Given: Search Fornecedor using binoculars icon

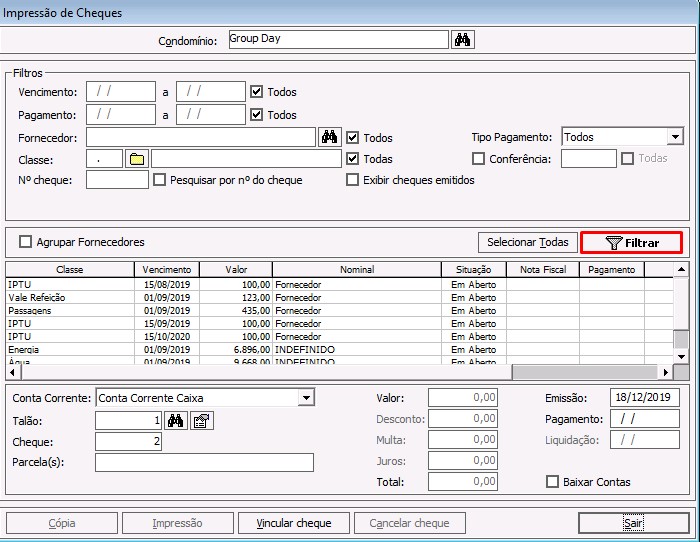Looking at the screenshot, I should 329,137.
